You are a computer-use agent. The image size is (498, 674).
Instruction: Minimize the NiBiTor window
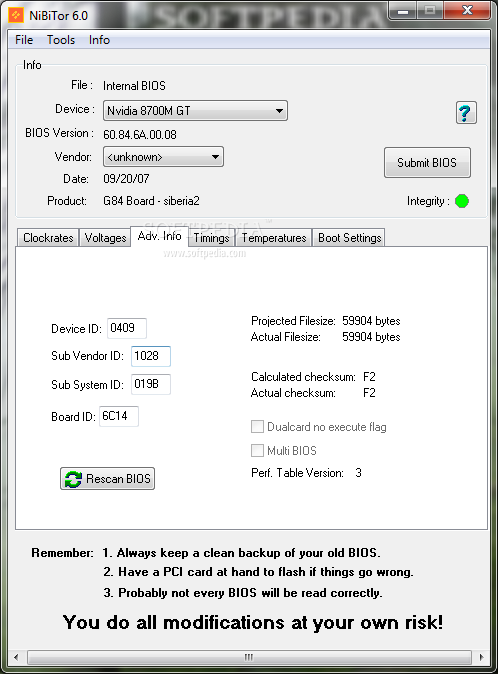click(403, 10)
